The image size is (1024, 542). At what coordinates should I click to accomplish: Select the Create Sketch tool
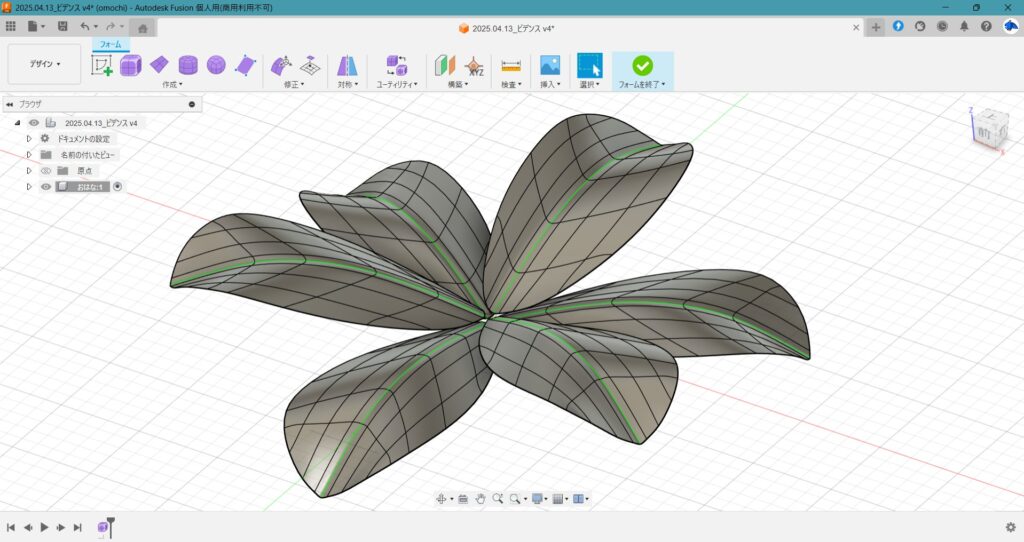point(102,66)
